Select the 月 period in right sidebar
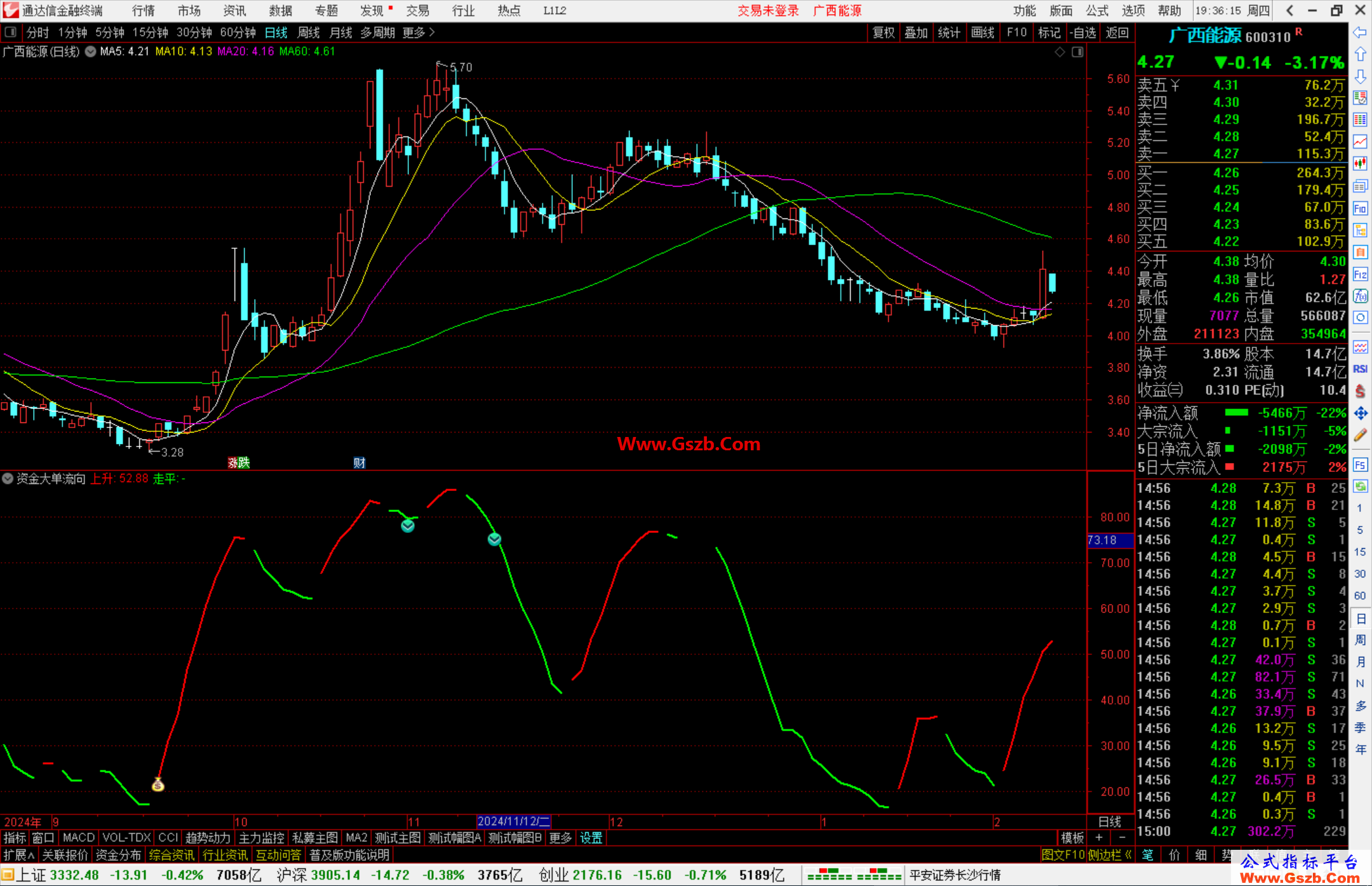Screen dimensions: 1372x886 1360,662
